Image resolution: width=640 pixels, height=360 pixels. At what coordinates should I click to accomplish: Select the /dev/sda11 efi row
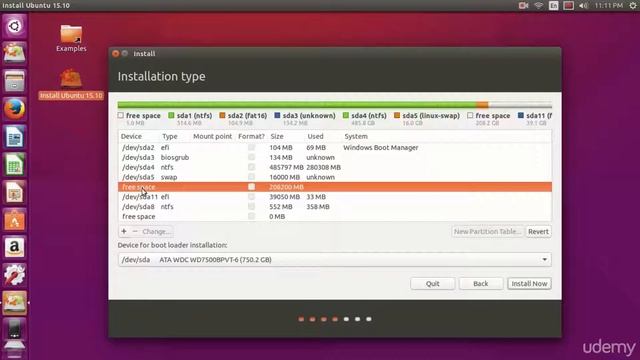click(x=335, y=197)
